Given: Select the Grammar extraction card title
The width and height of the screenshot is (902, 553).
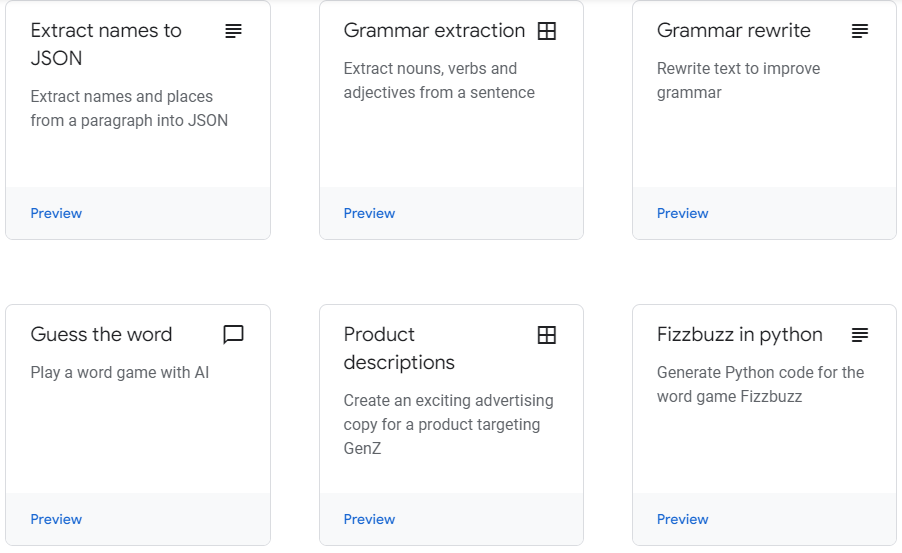Looking at the screenshot, I should (x=434, y=30).
